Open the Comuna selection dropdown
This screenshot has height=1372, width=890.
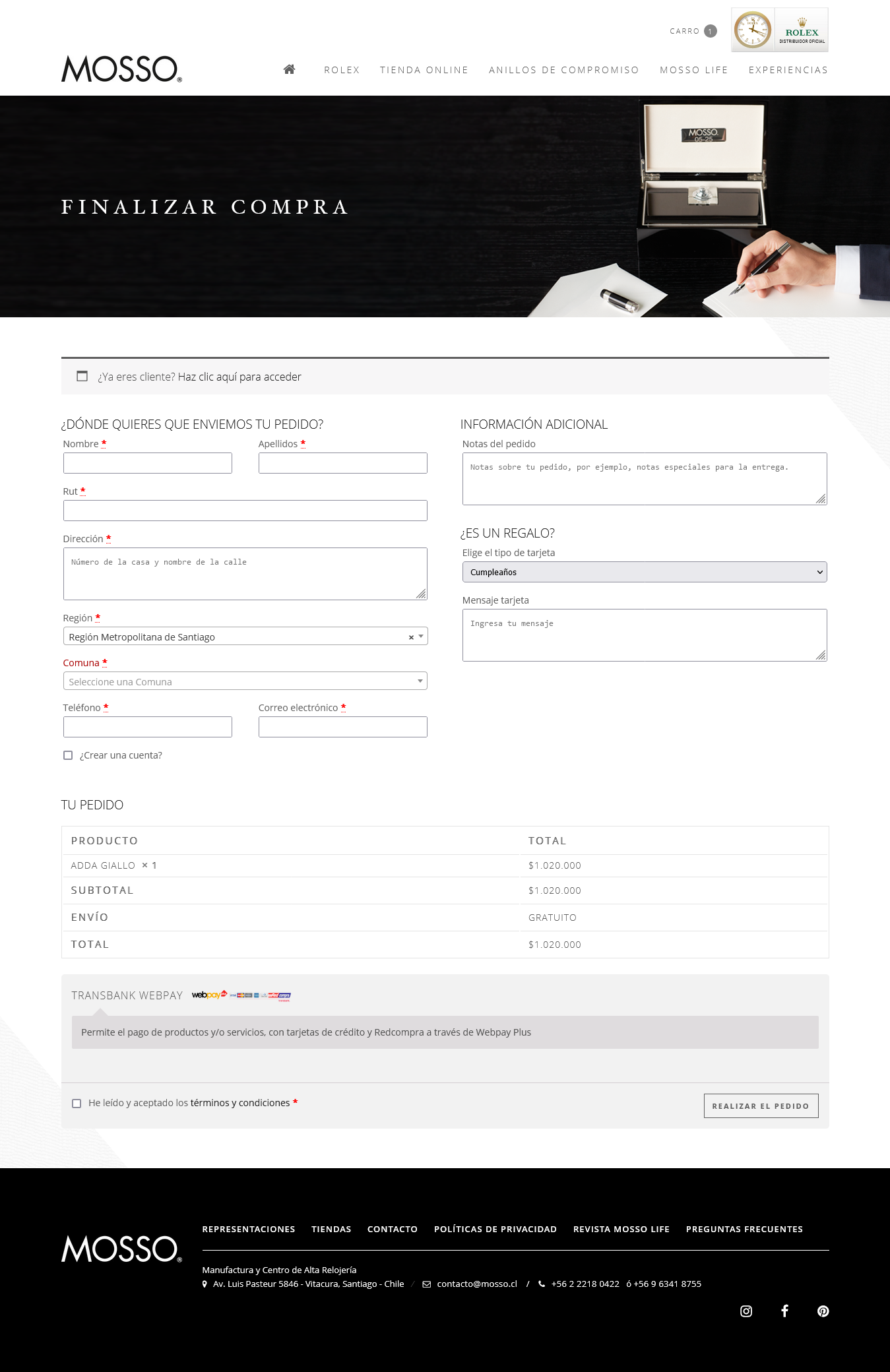coord(245,681)
